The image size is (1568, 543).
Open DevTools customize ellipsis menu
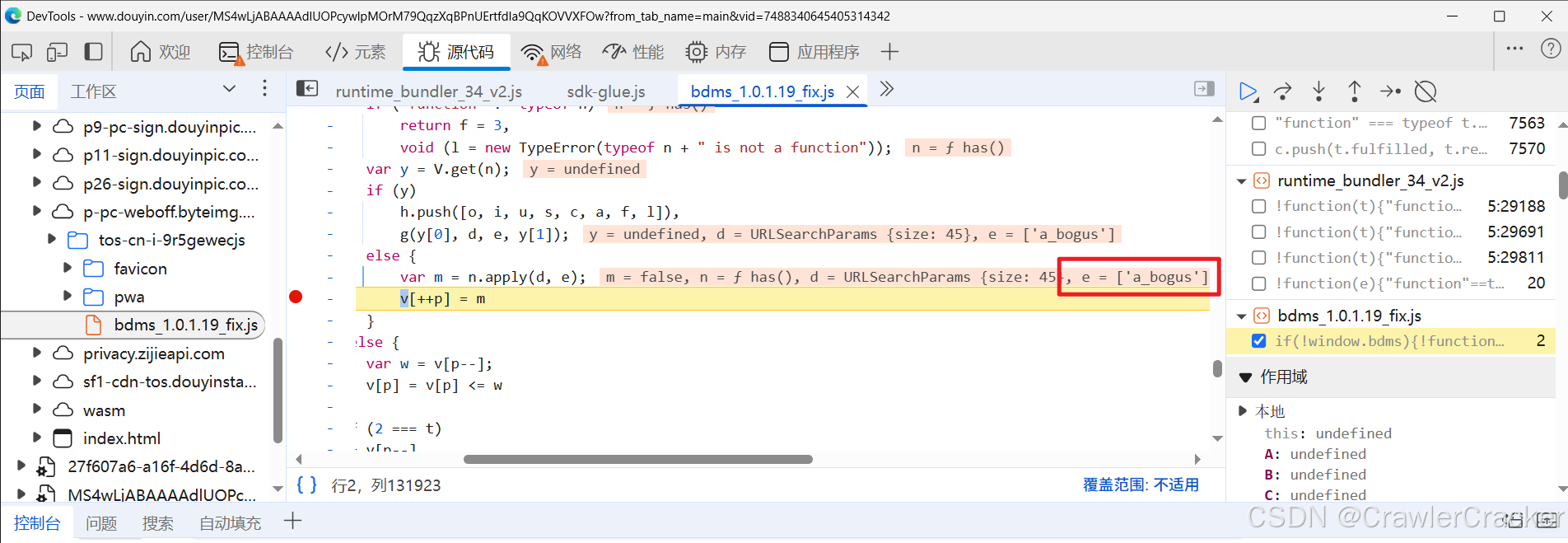pos(1514,49)
